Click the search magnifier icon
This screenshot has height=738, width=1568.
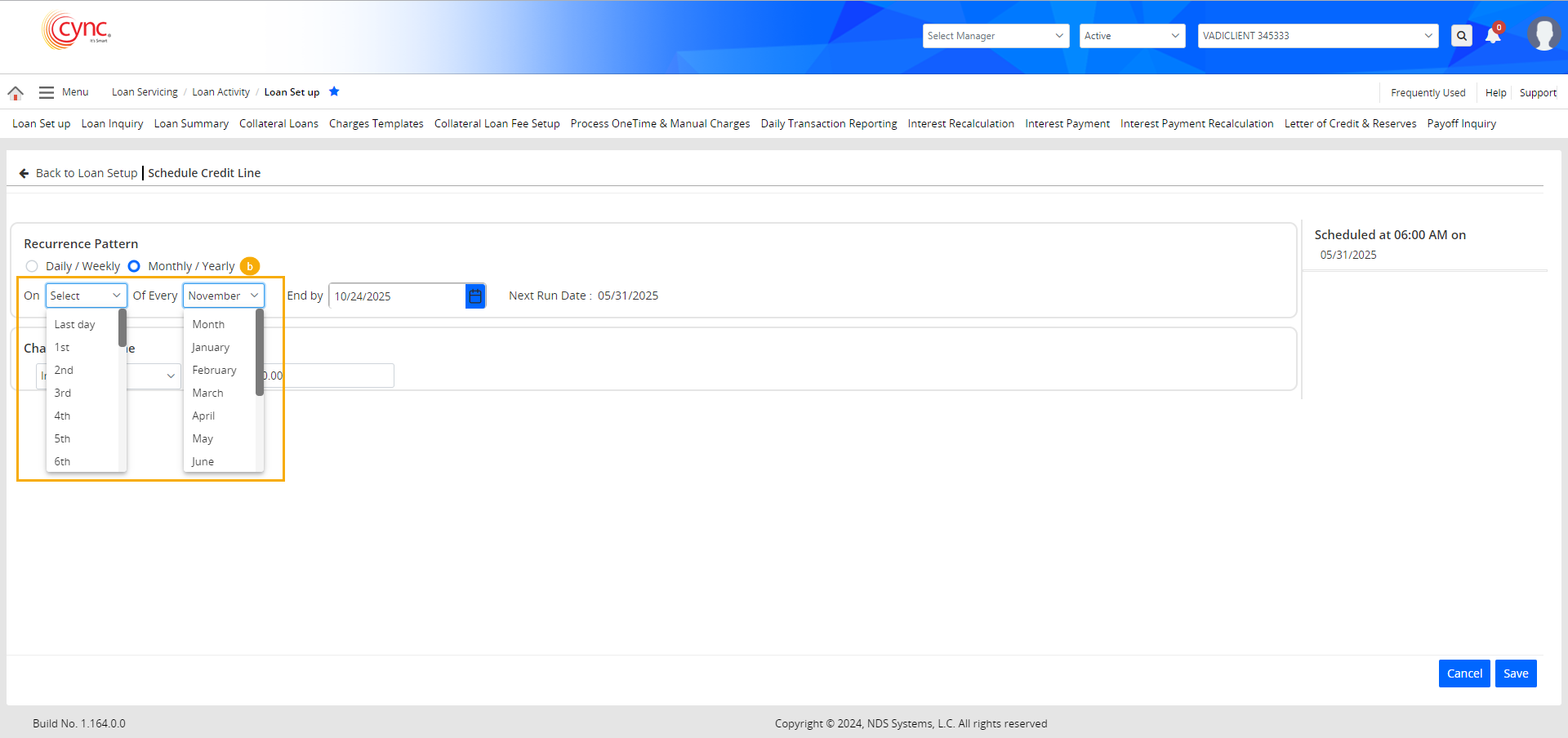[x=1462, y=36]
